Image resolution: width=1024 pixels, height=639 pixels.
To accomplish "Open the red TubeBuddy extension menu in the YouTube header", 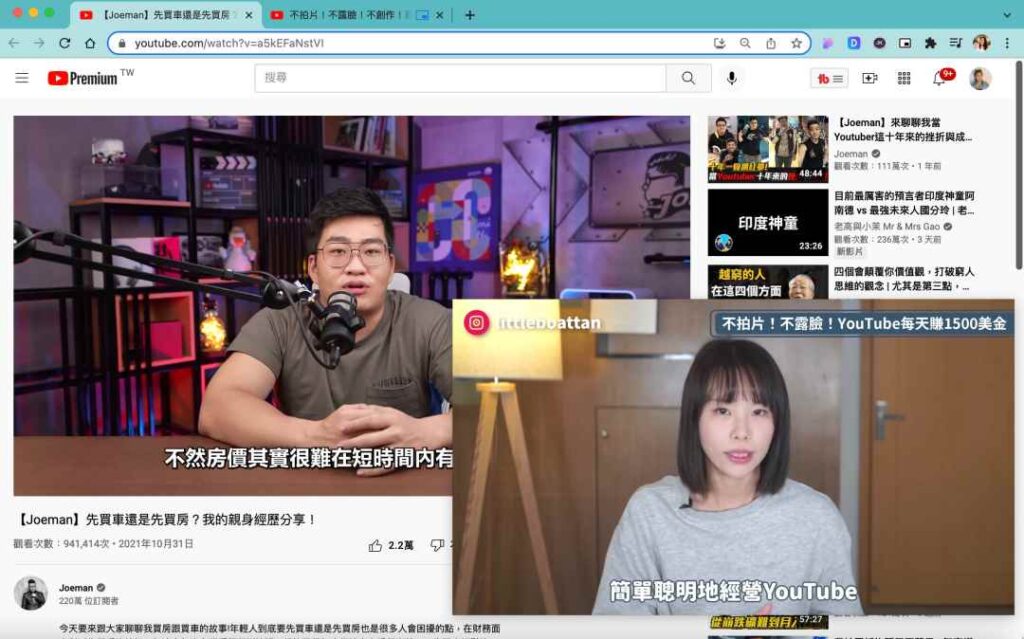I will point(829,78).
